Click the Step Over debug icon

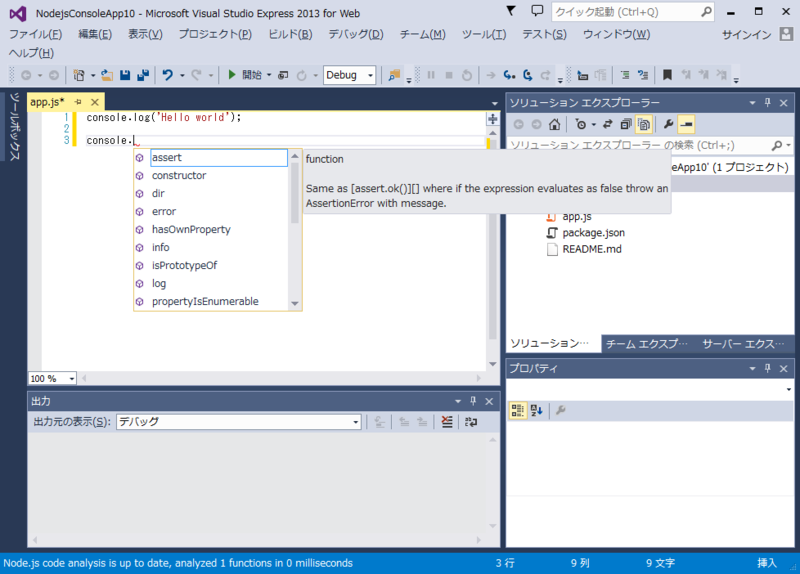[x=528, y=75]
